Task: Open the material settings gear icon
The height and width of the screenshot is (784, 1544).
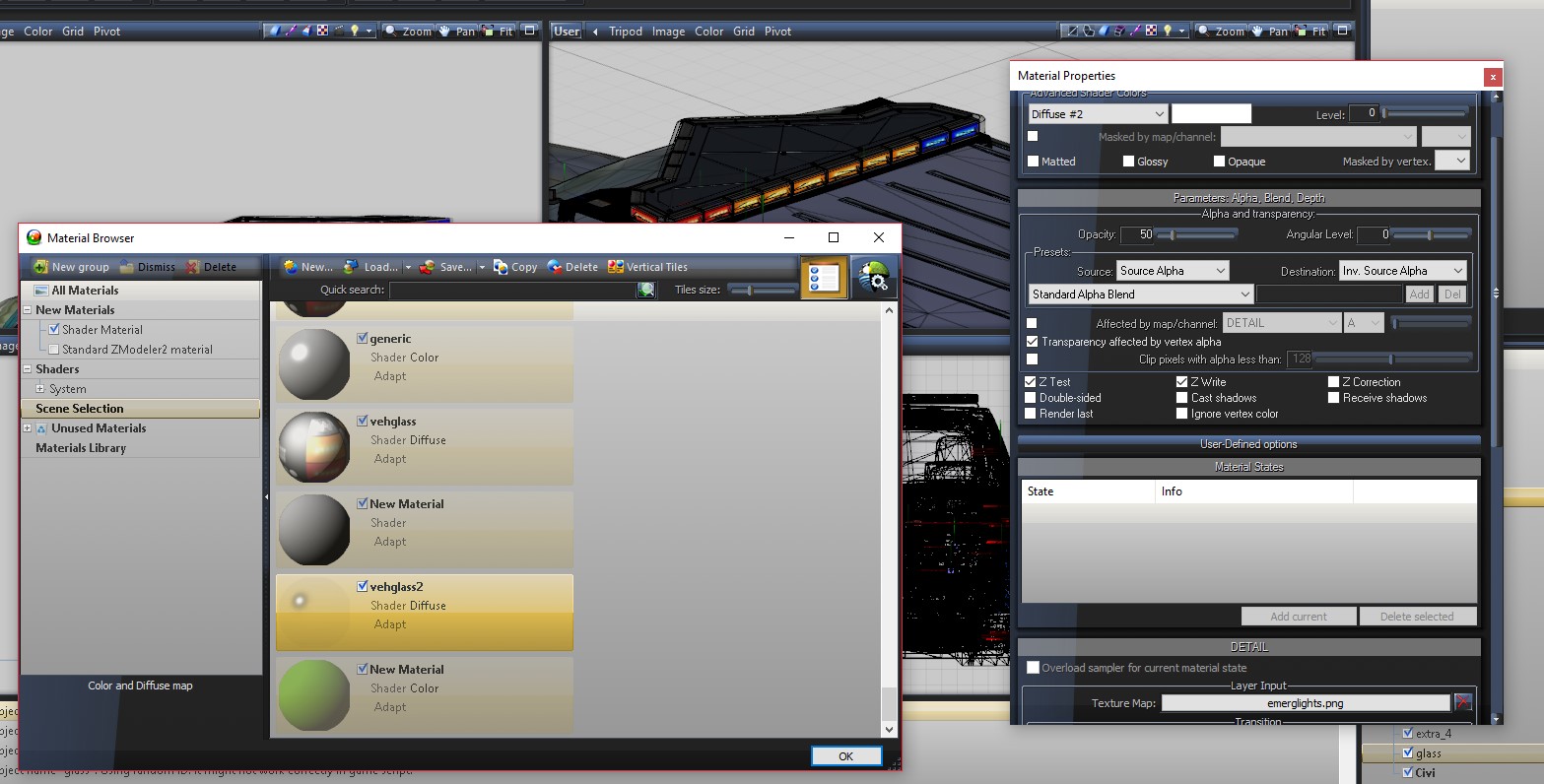Action: tap(871, 278)
